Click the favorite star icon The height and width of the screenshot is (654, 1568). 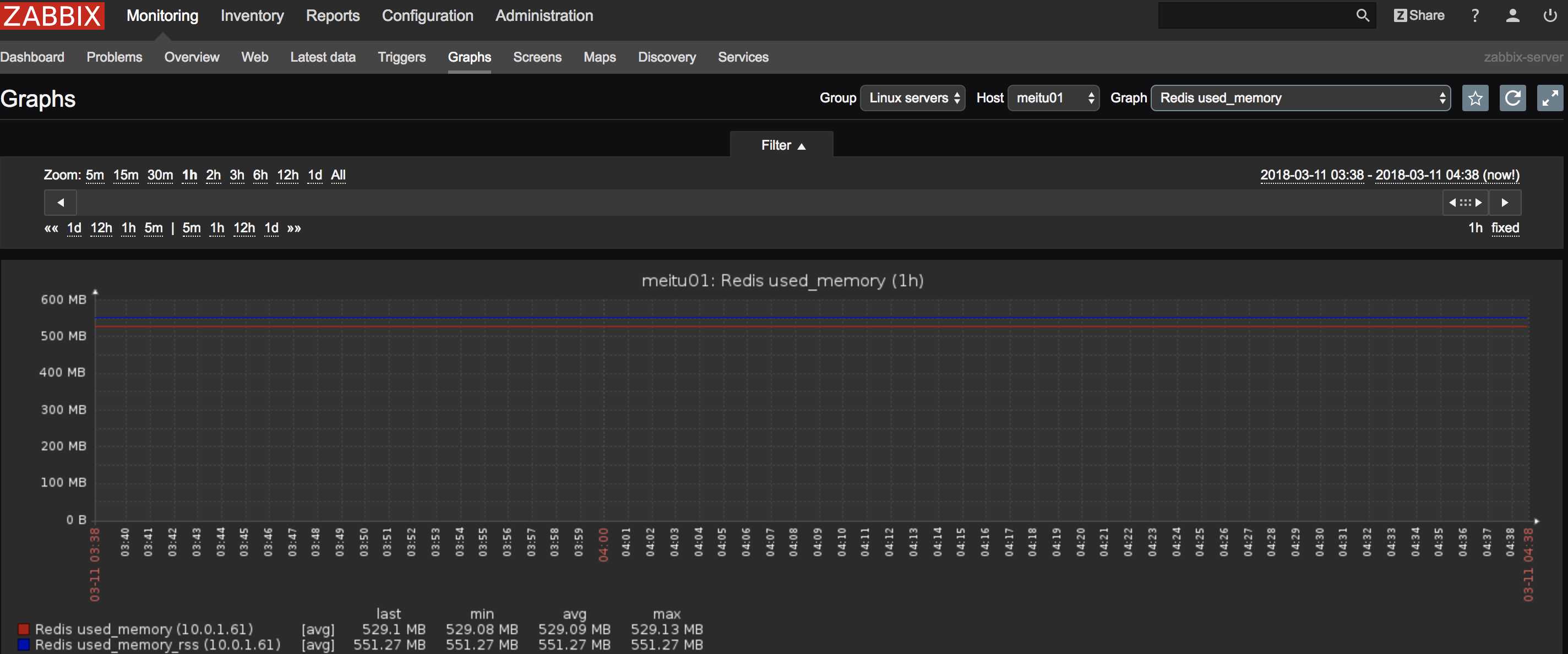coord(1476,98)
